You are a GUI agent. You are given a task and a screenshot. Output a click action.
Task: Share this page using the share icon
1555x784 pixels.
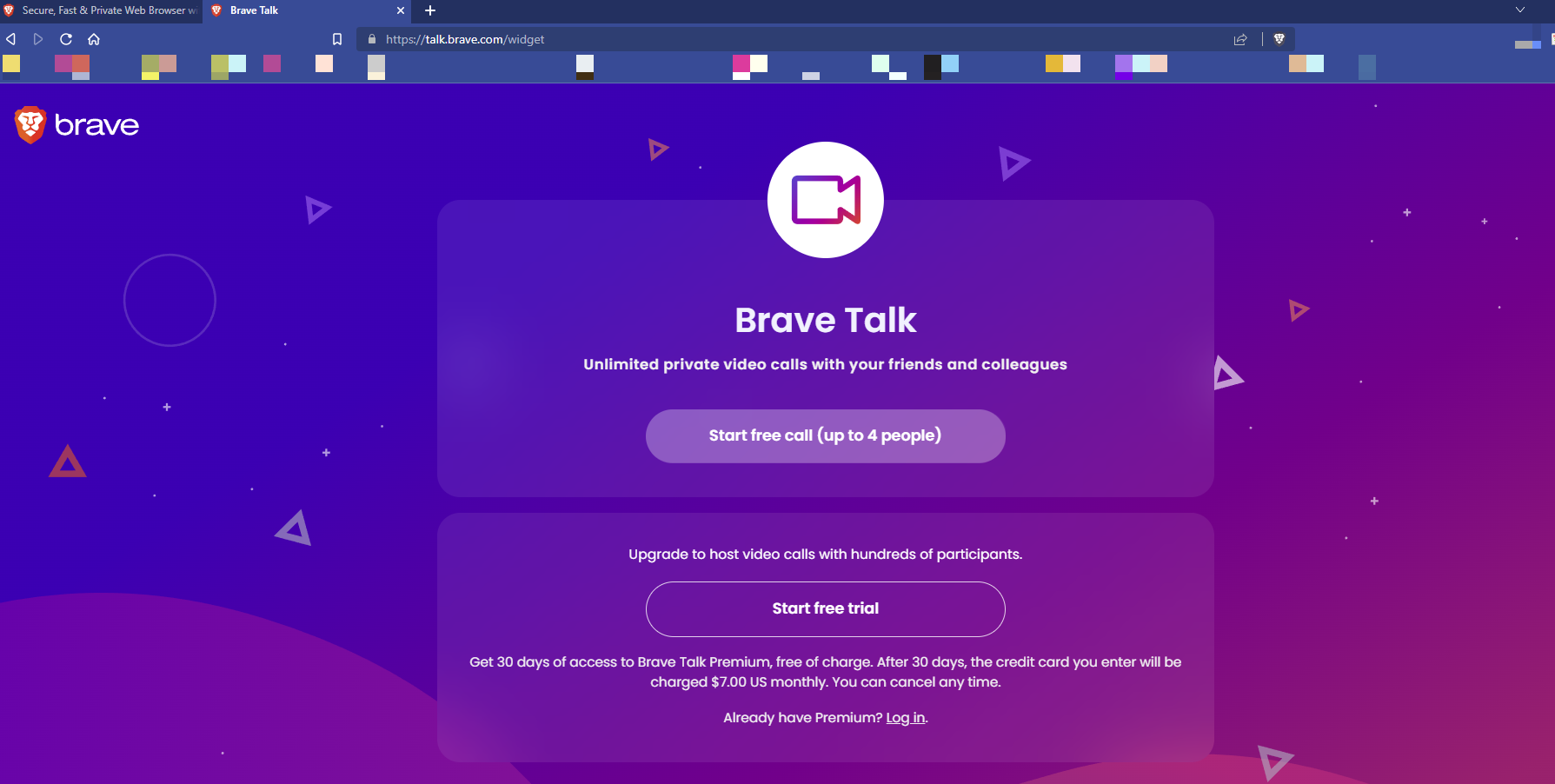click(x=1240, y=39)
